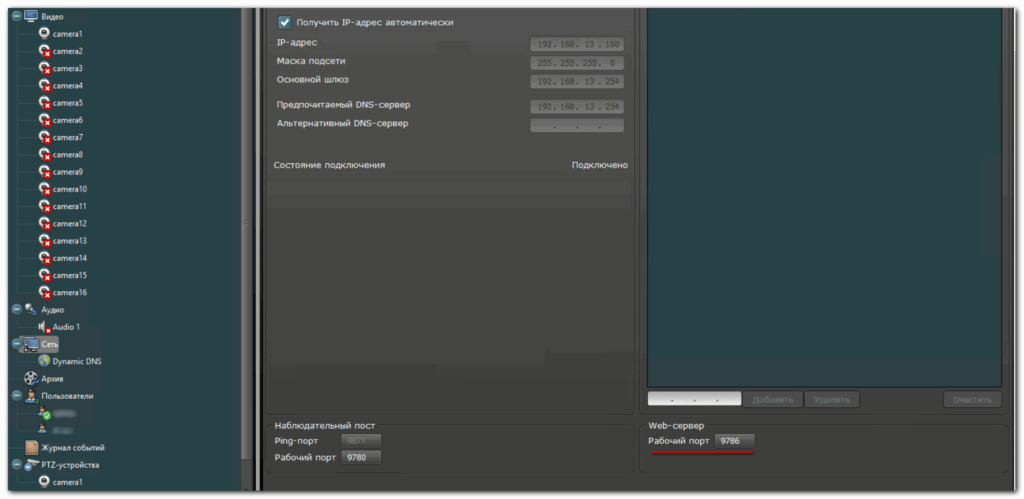1024x499 pixels.
Task: Open Dynamic DNS globe icon
Action: coord(44,361)
